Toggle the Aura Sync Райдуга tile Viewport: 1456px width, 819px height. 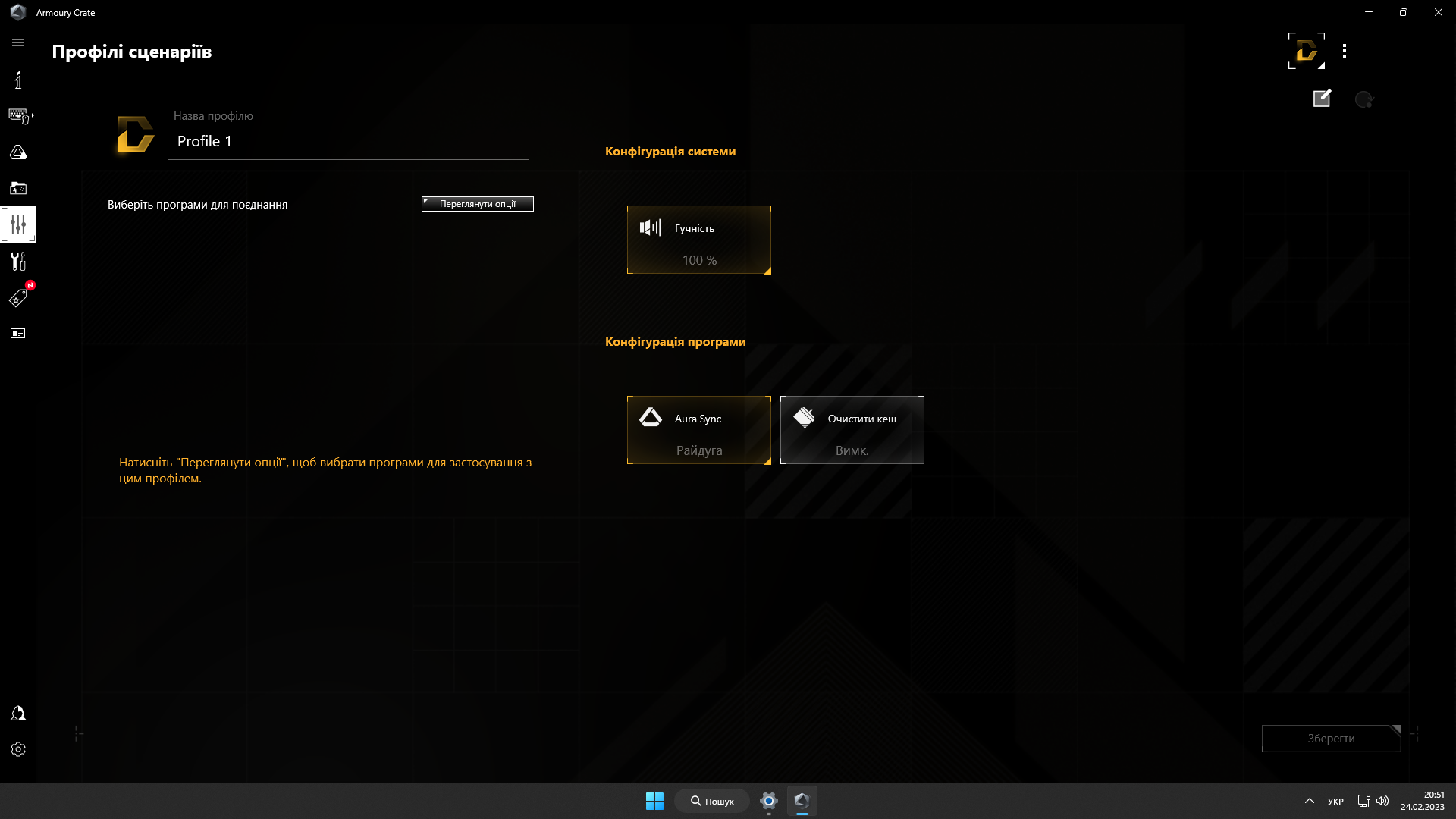(698, 430)
